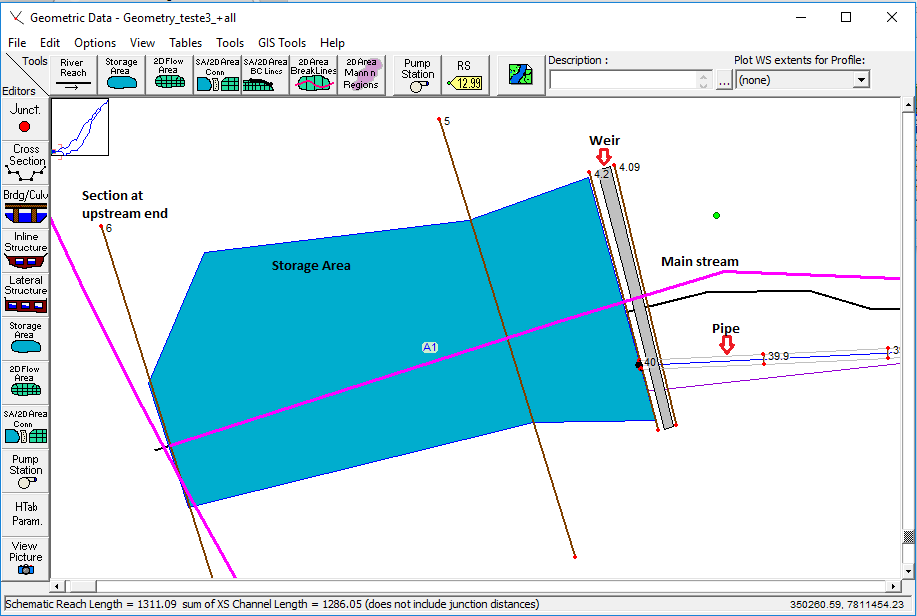The width and height of the screenshot is (917, 616).
Task: Click the horizontal scrollbar right arrow
Action: (x=893, y=586)
